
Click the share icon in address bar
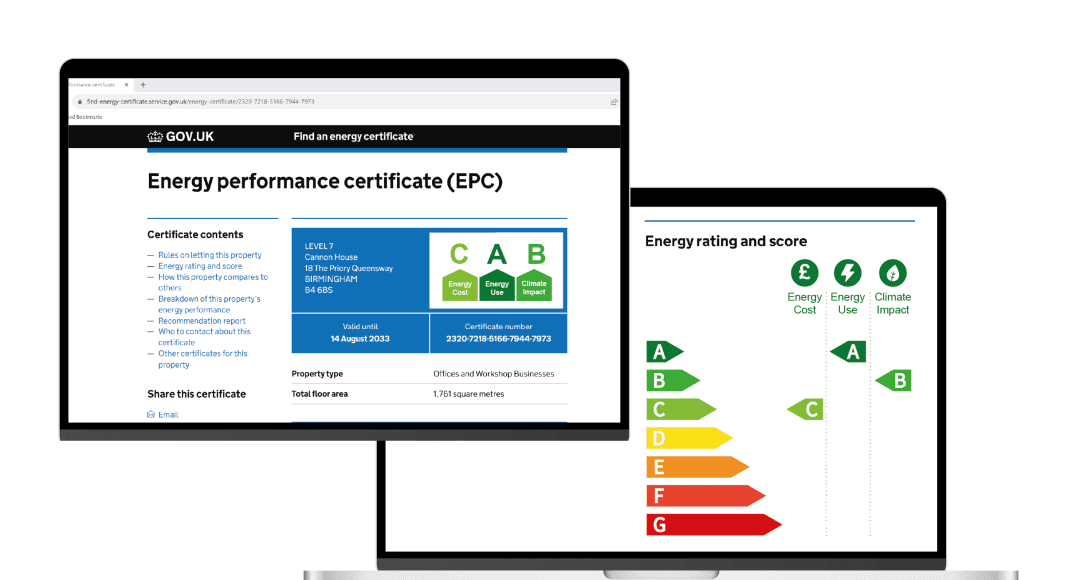(x=613, y=101)
